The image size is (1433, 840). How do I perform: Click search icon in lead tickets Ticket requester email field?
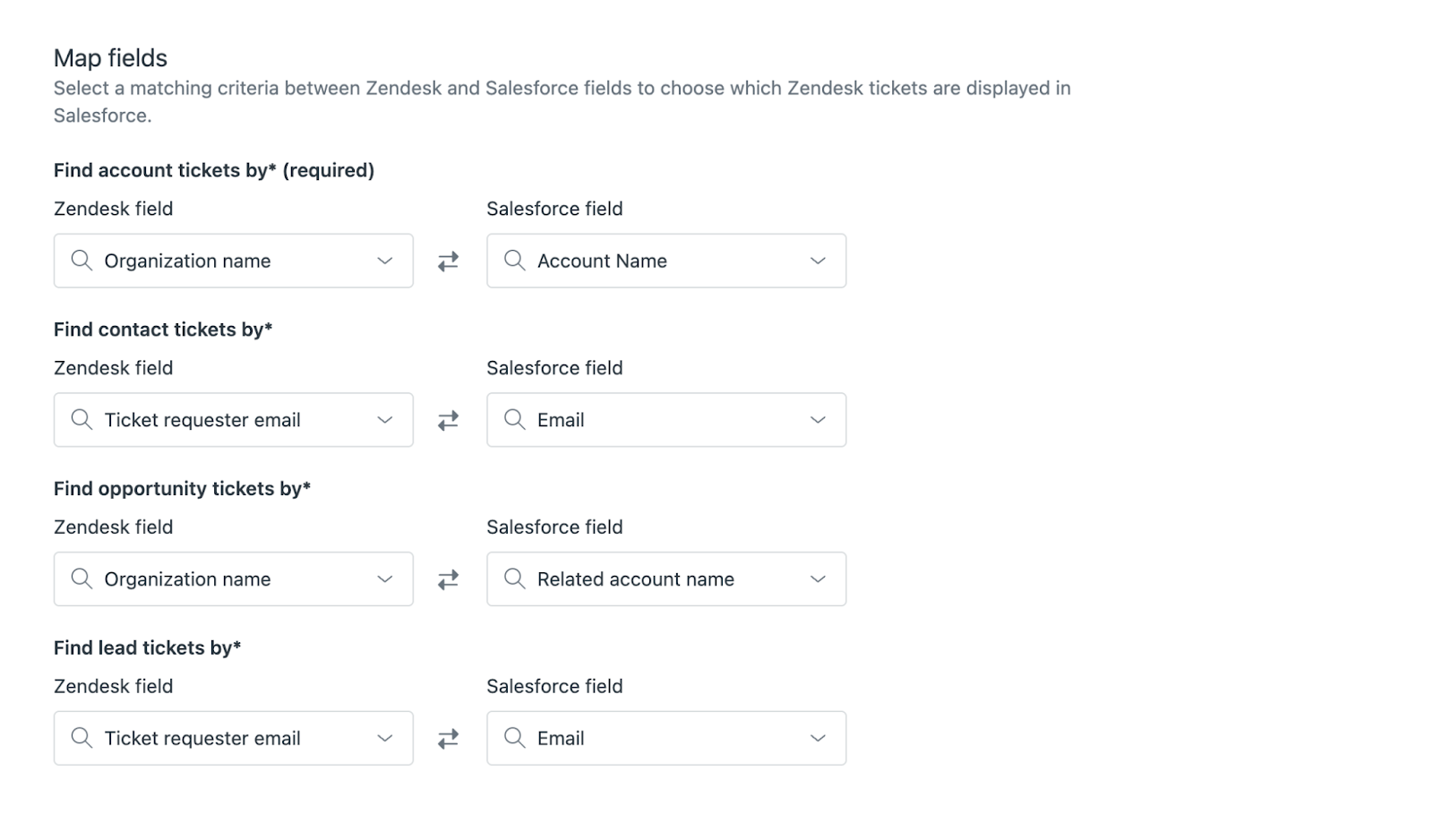pyautogui.click(x=82, y=738)
